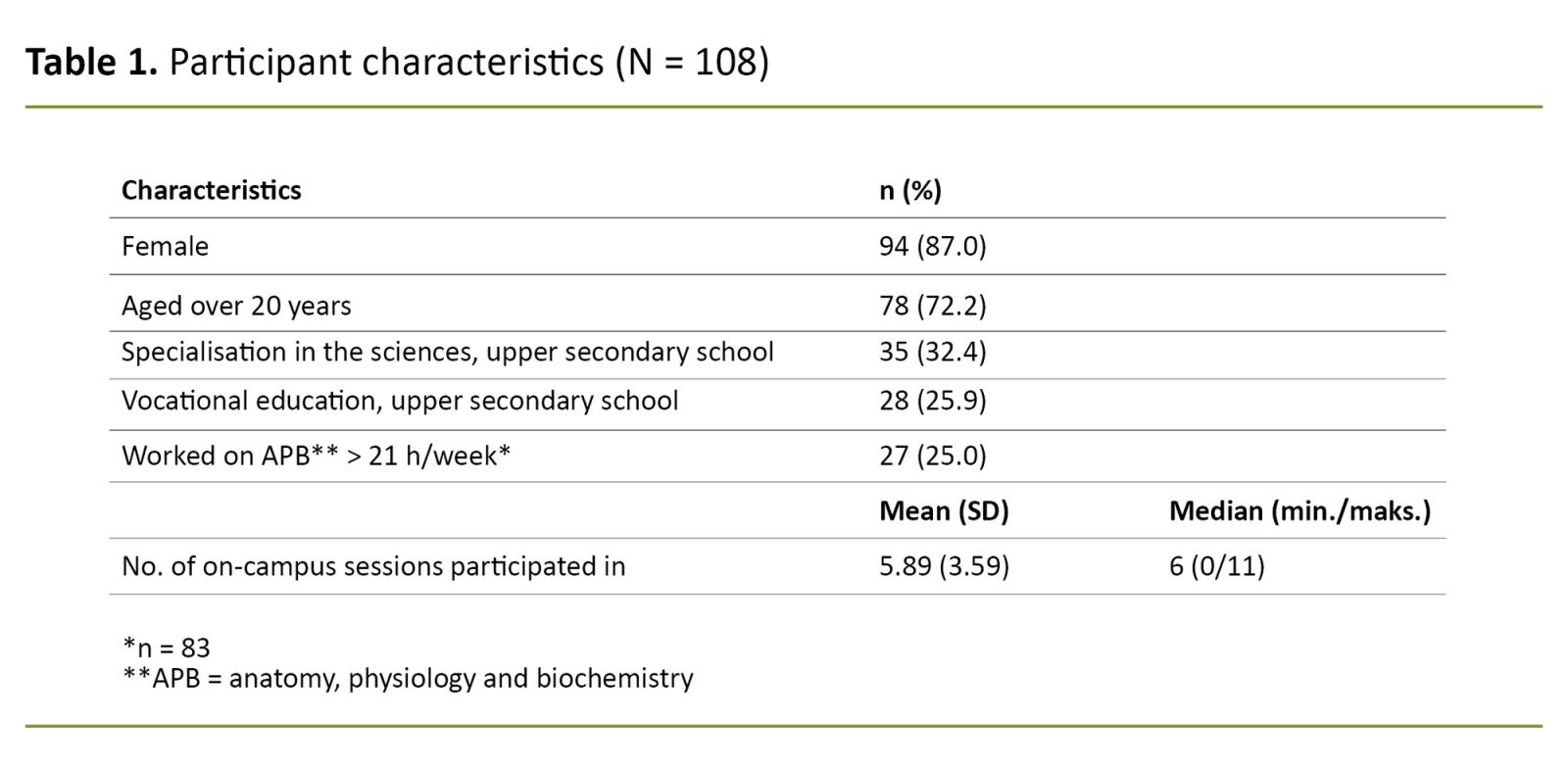Select the Characteristics column header
The width and height of the screenshot is (1568, 770).
click(x=211, y=190)
